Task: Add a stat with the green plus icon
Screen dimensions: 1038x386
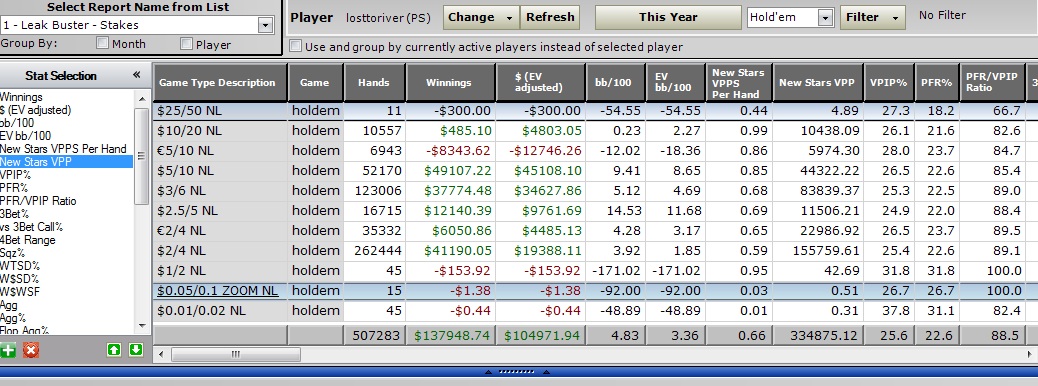Action: click(8, 350)
